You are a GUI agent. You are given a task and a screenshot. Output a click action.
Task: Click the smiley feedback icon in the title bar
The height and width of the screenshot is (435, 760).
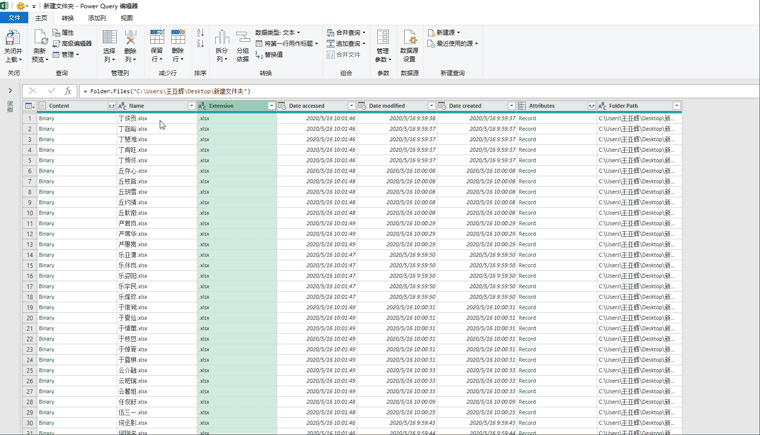tap(20, 6)
